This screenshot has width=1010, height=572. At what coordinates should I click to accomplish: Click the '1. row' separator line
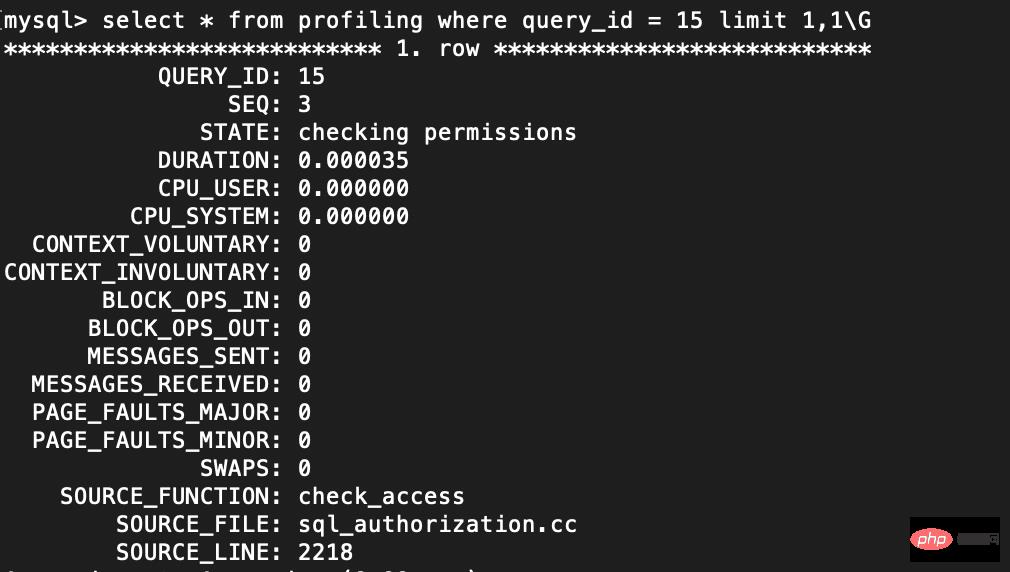(x=436, y=48)
